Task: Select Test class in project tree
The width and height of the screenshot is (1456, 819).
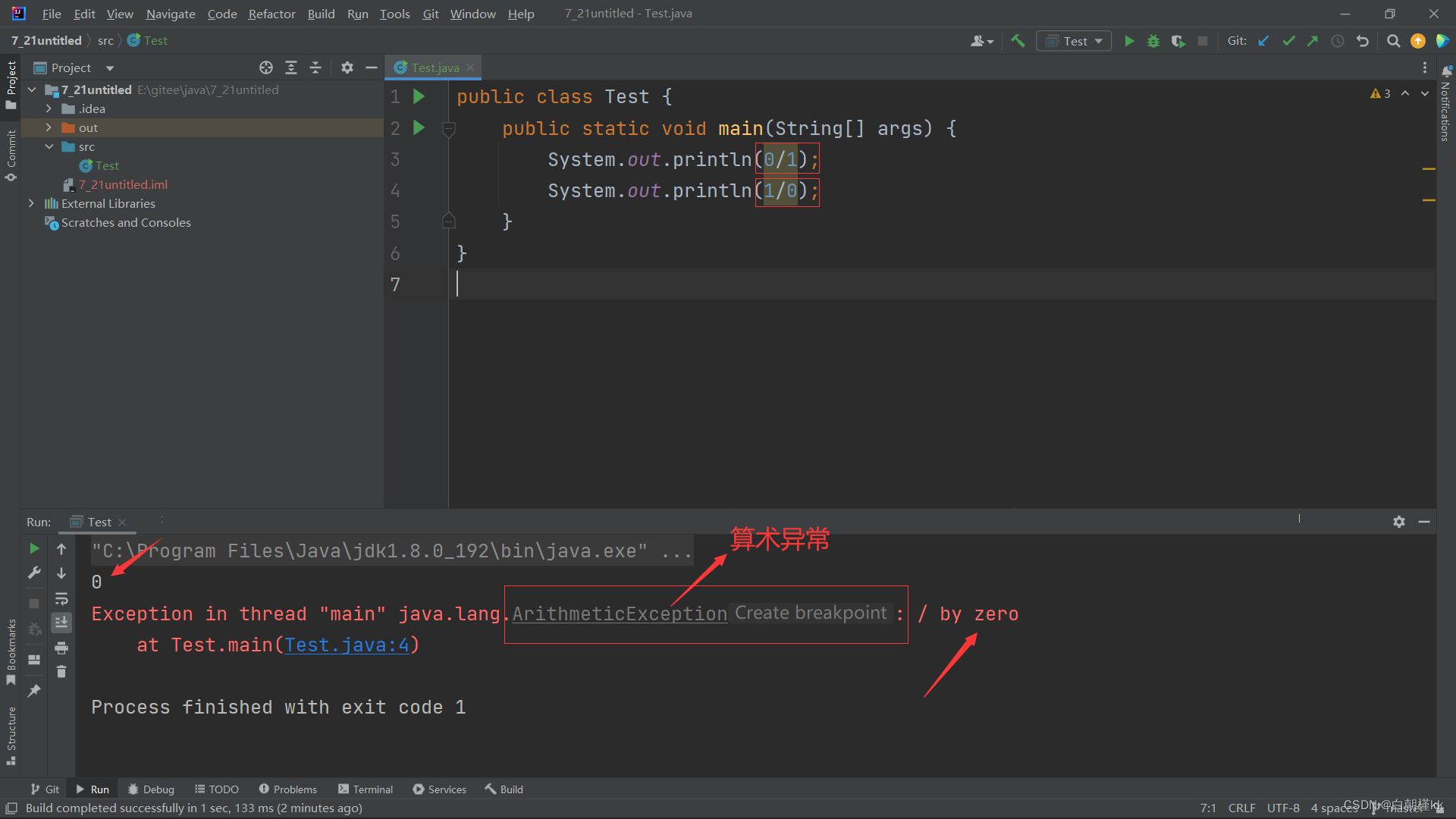Action: click(99, 165)
